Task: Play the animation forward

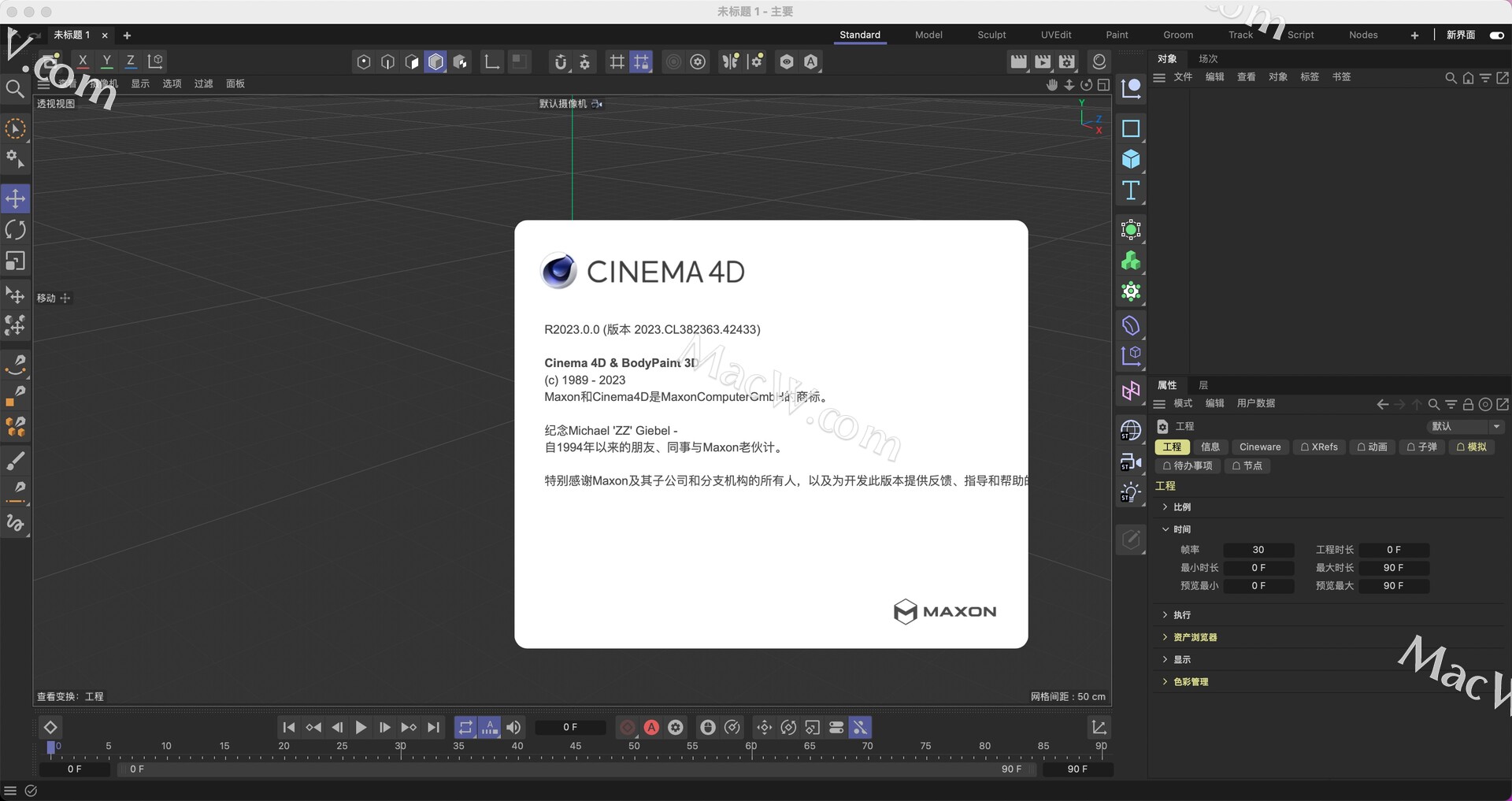Action: click(361, 727)
